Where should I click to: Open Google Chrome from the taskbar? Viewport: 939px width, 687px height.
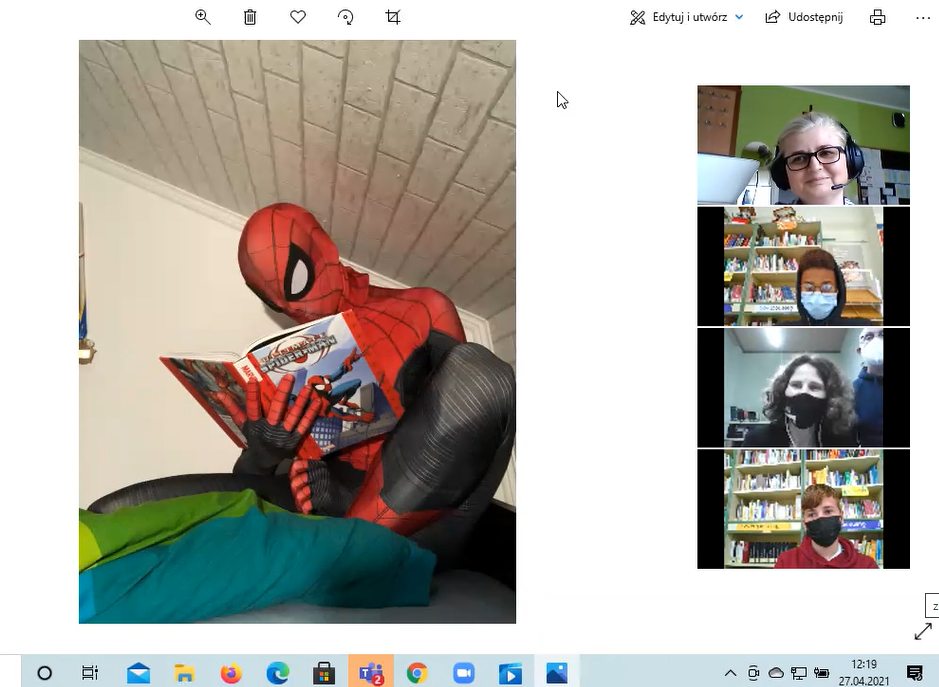[x=417, y=673]
